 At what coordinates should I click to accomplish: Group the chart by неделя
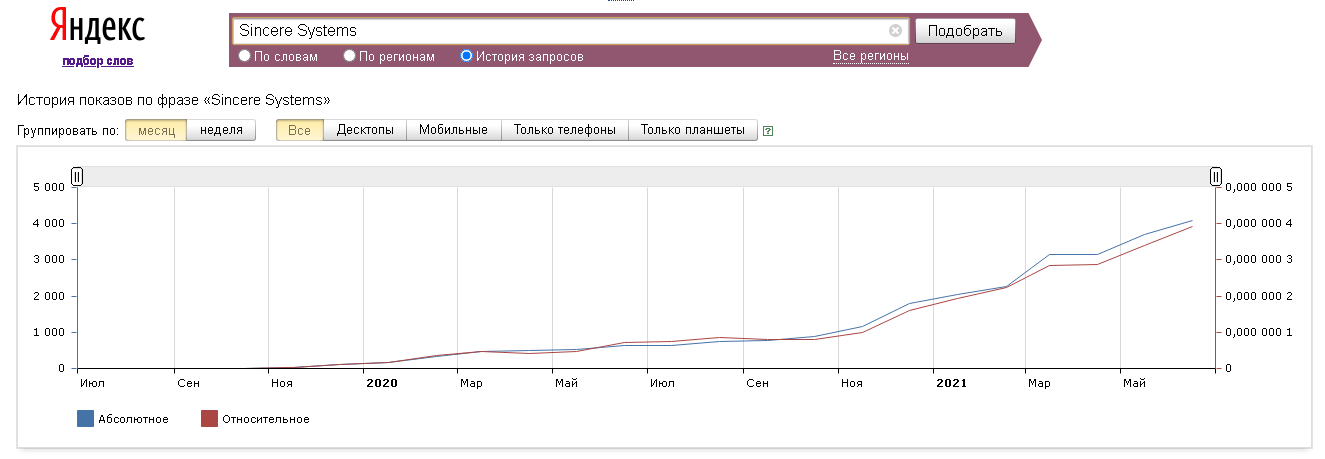[221, 130]
